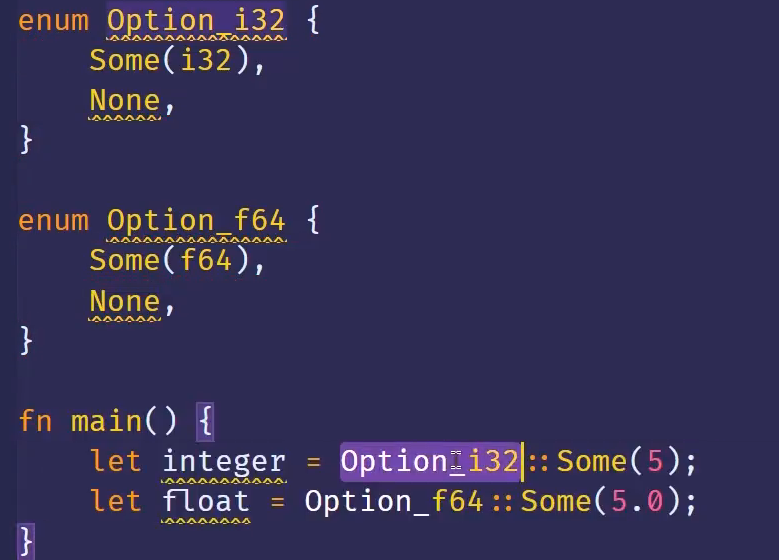Click the main function name

click(106, 421)
